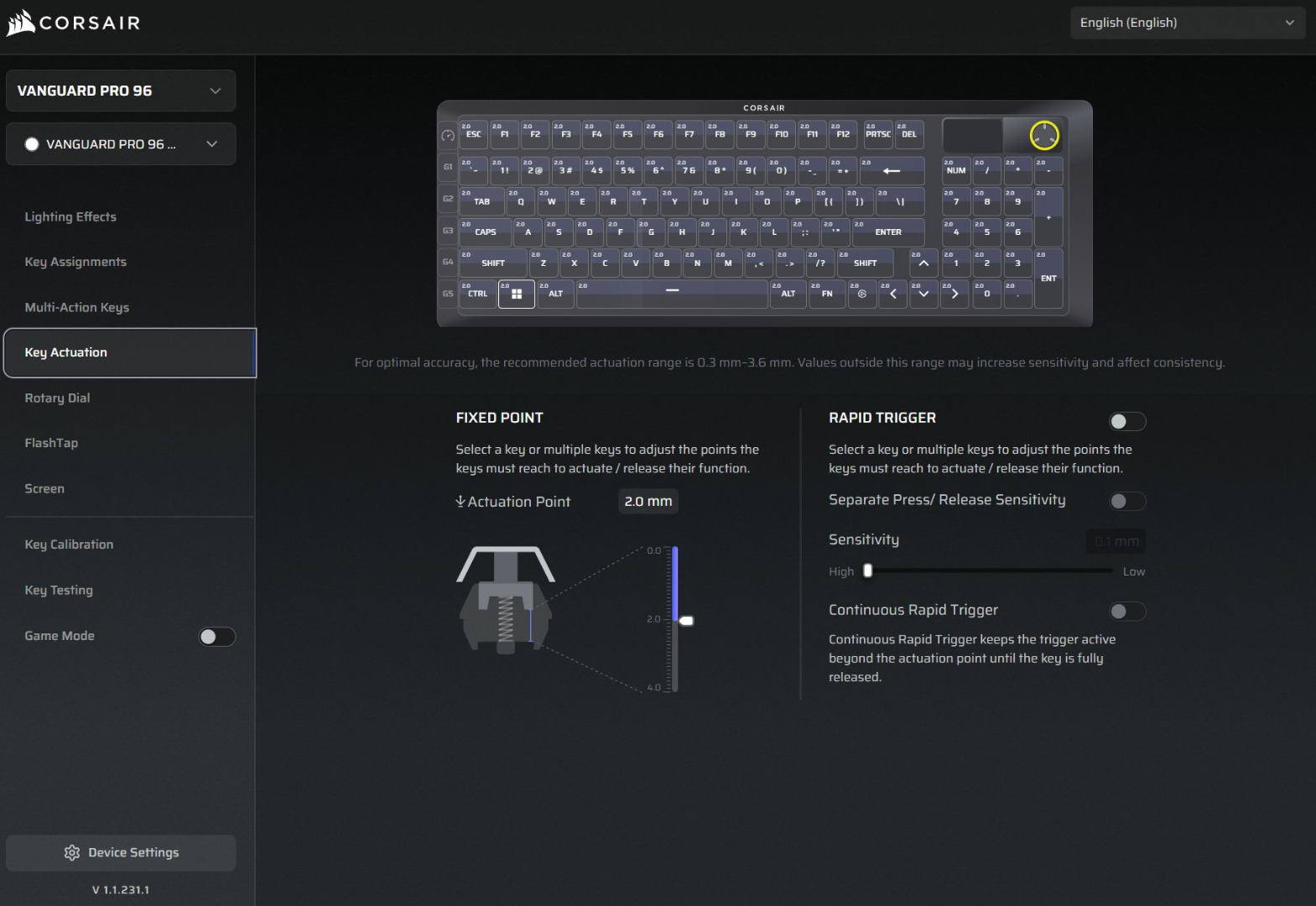Select the right arrow key
1316x906 pixels.
(954, 294)
